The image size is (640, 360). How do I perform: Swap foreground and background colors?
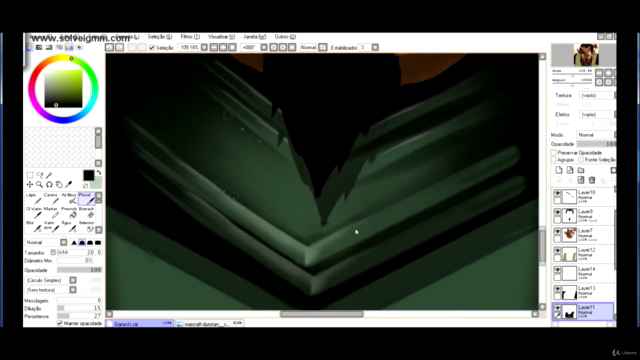coord(99,173)
